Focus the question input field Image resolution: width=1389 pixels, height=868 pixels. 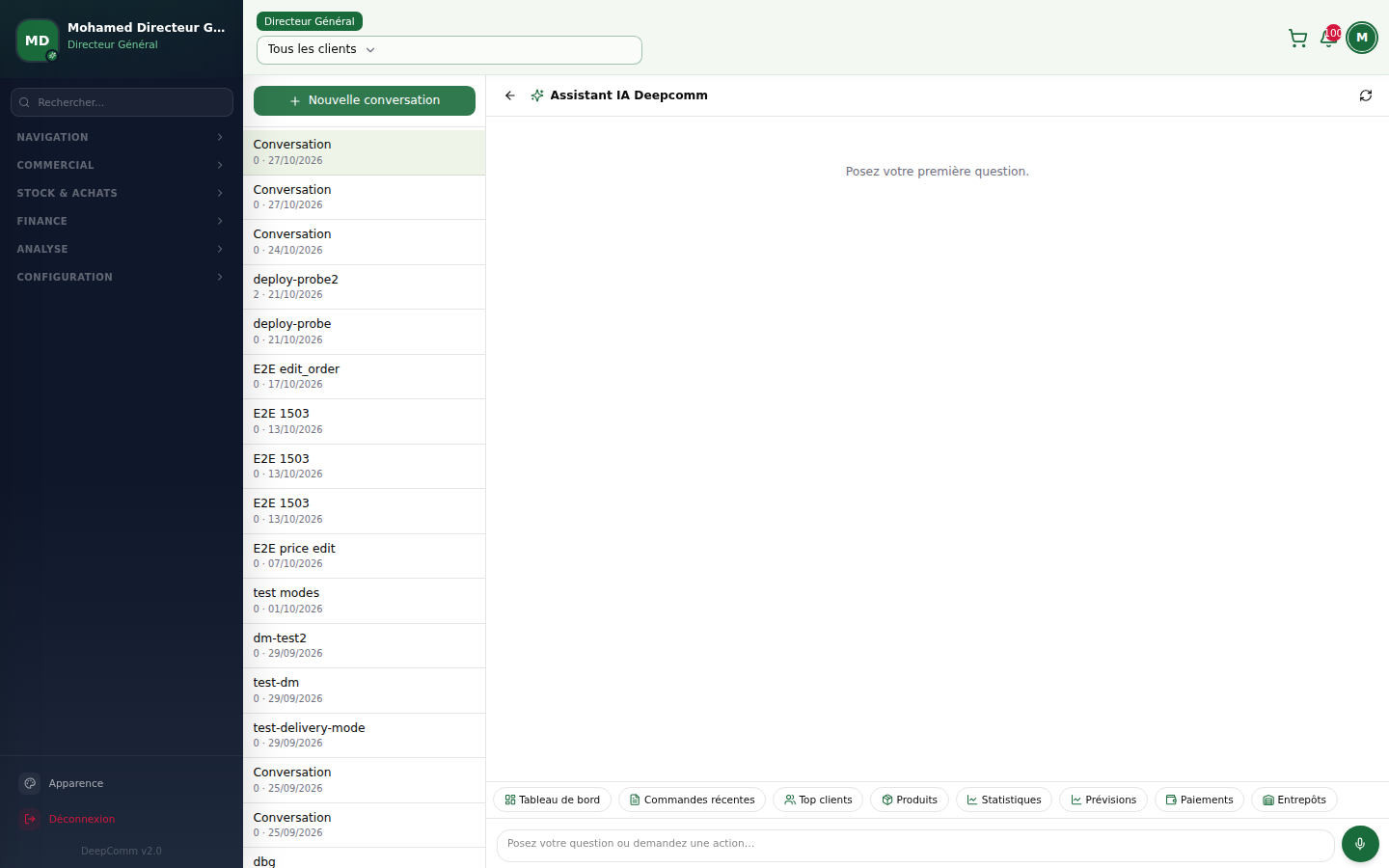pos(915,844)
